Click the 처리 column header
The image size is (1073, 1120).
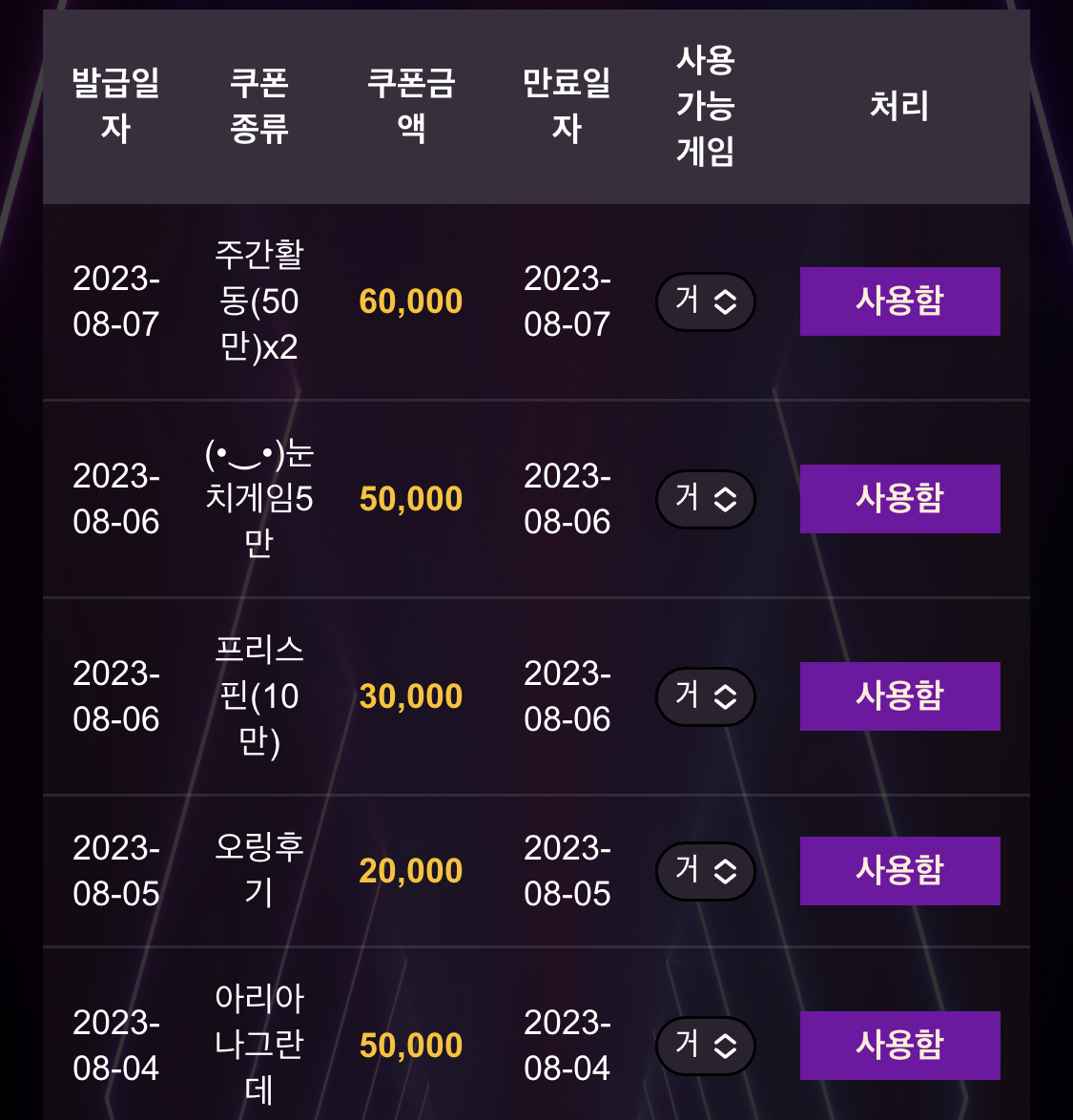[x=899, y=106]
